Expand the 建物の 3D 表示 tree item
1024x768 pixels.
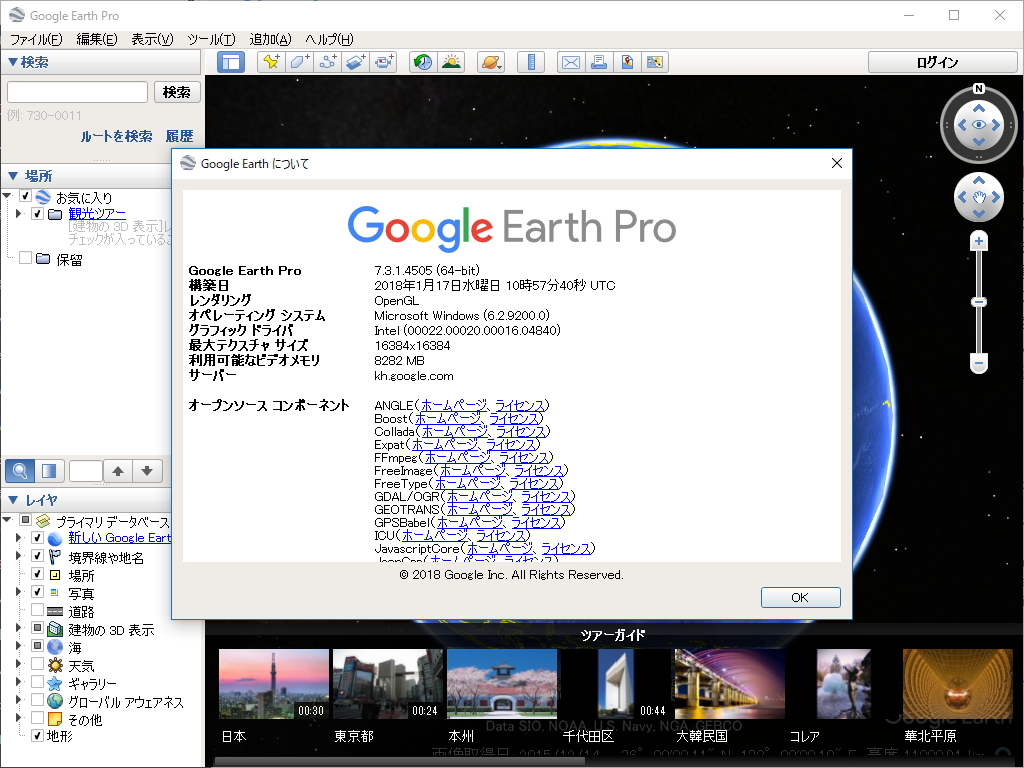click(20, 627)
